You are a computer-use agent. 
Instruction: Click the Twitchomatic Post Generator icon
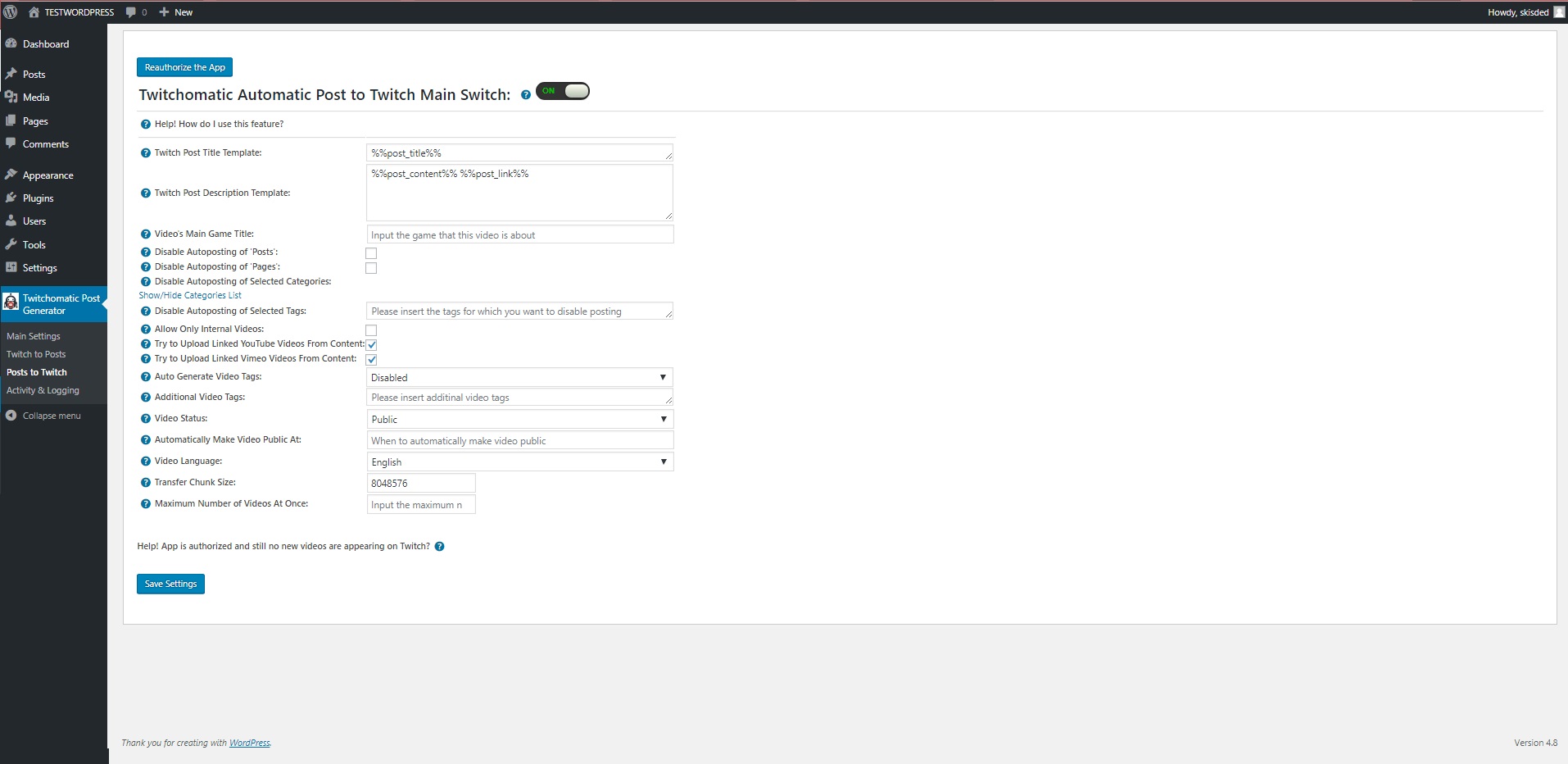point(11,302)
